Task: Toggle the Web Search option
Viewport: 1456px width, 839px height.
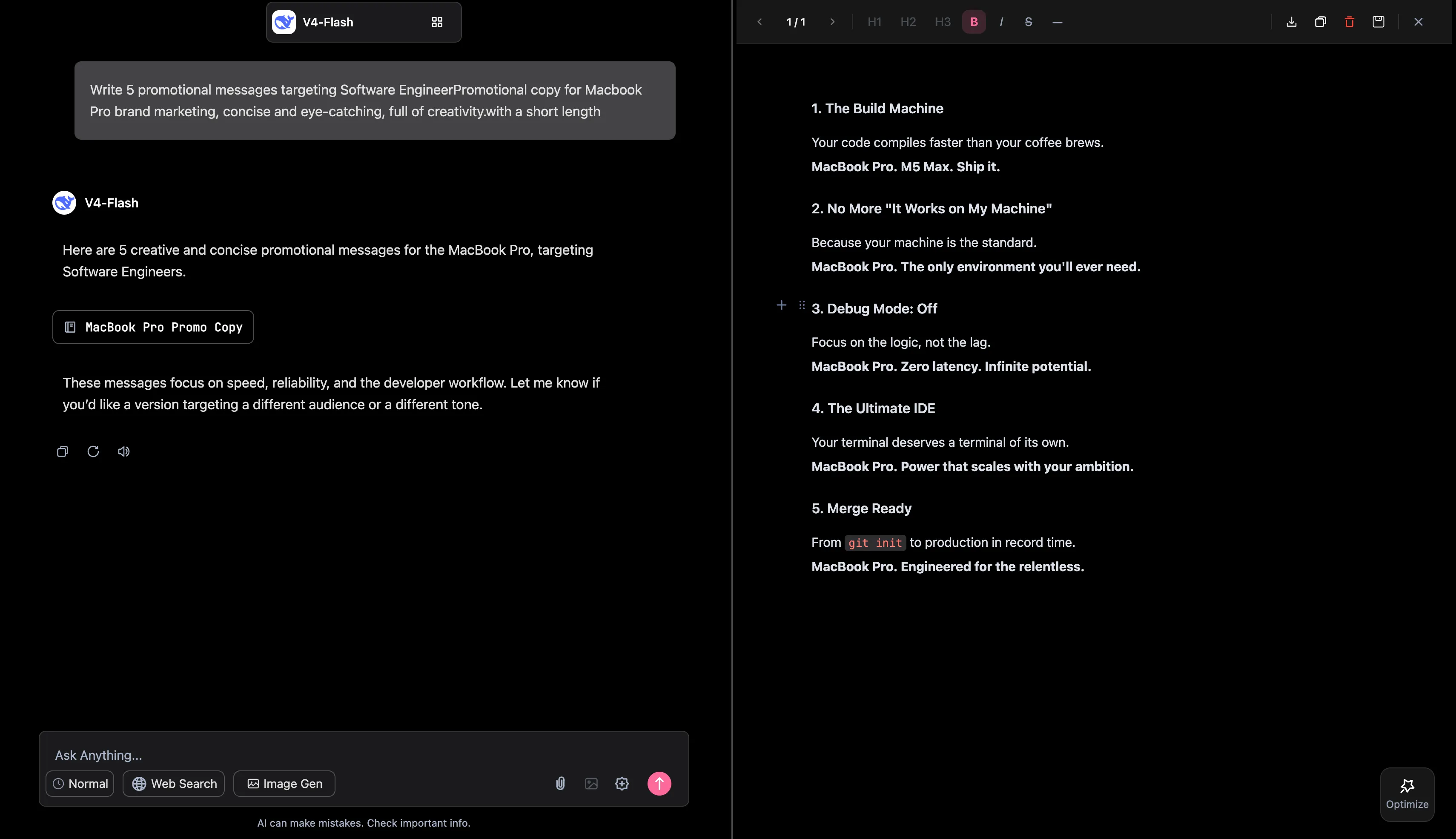Action: [x=174, y=784]
